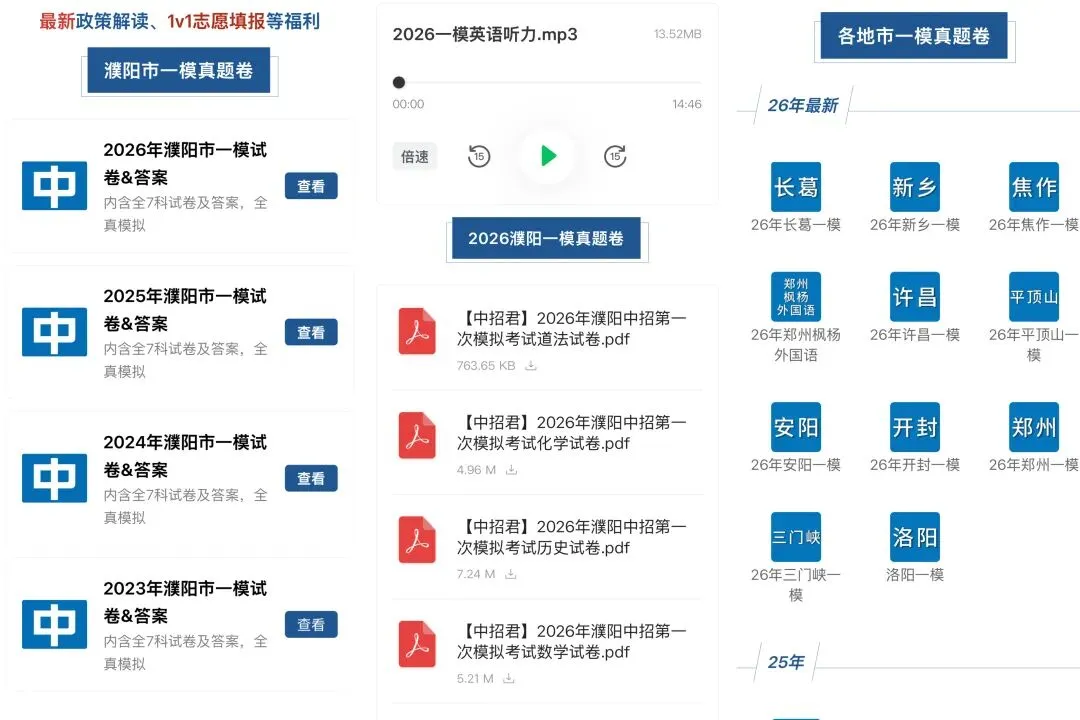The image size is (1080, 720).
Task: Rewind audio 15 seconds
Action: (479, 156)
